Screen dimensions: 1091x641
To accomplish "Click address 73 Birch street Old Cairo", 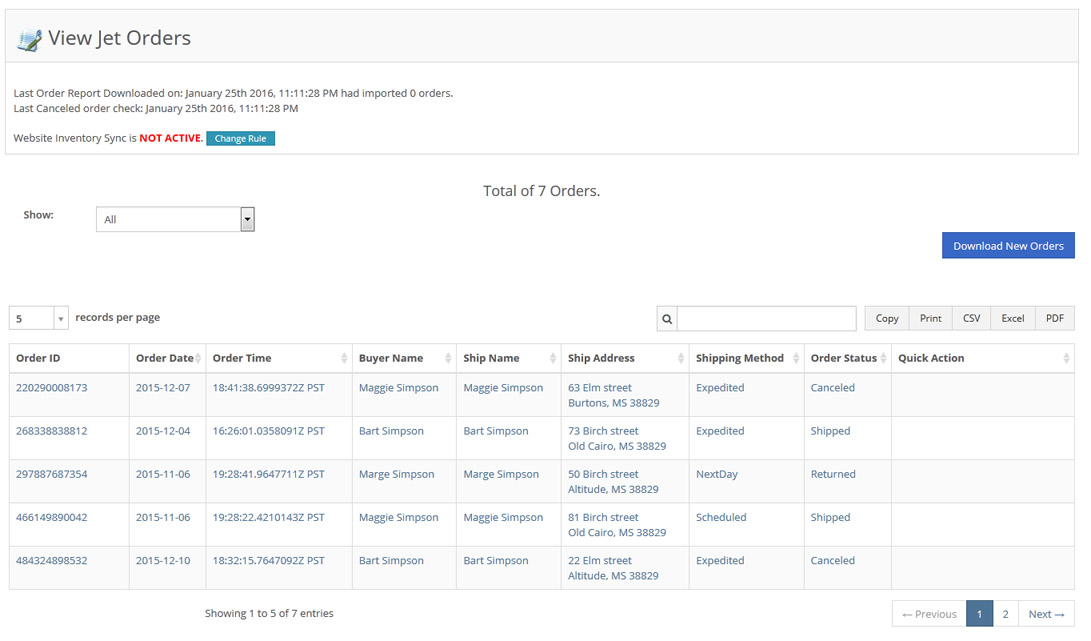I will click(x=617, y=438).
